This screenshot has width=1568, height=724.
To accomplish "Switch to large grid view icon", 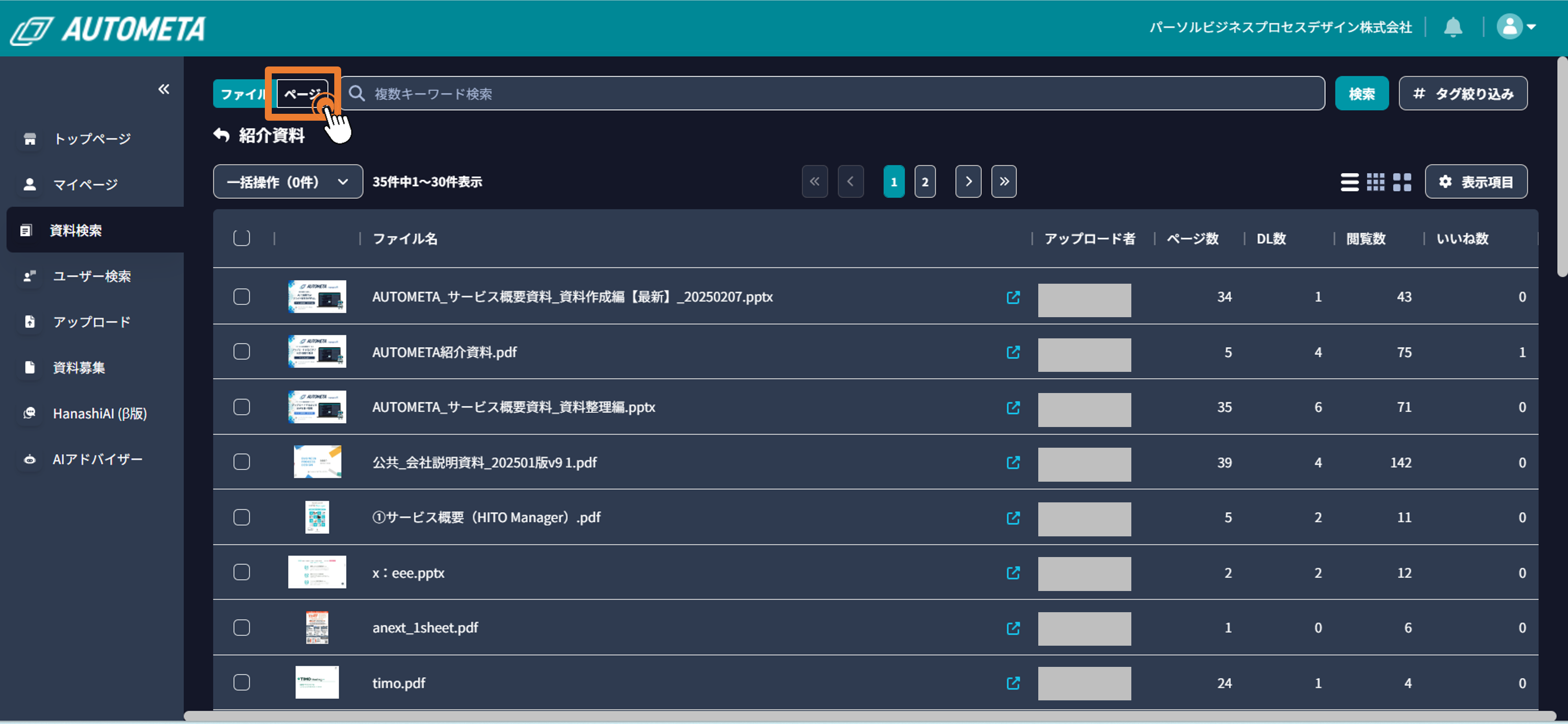I will click(1402, 182).
